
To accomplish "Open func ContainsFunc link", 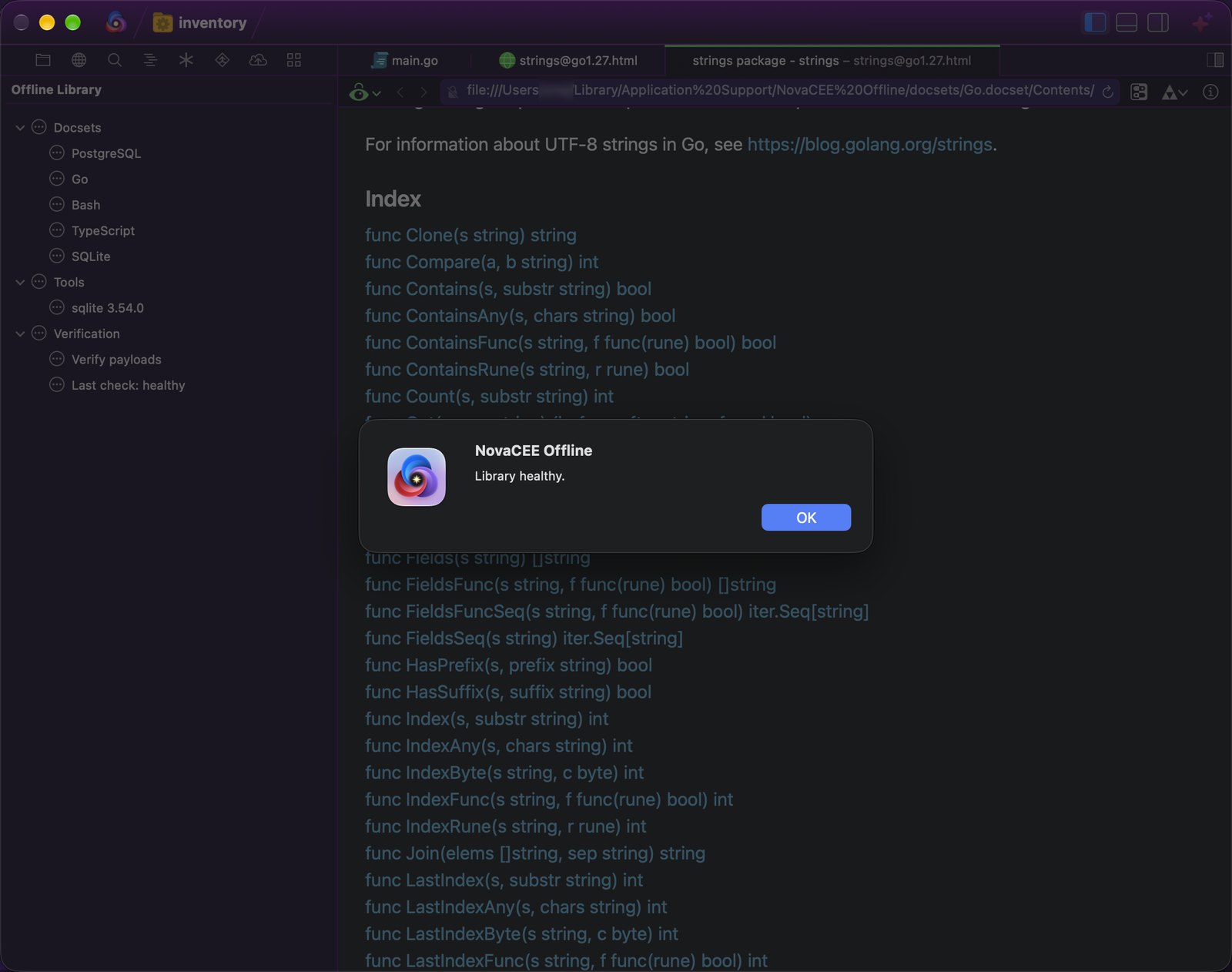I will pyautogui.click(x=571, y=343).
